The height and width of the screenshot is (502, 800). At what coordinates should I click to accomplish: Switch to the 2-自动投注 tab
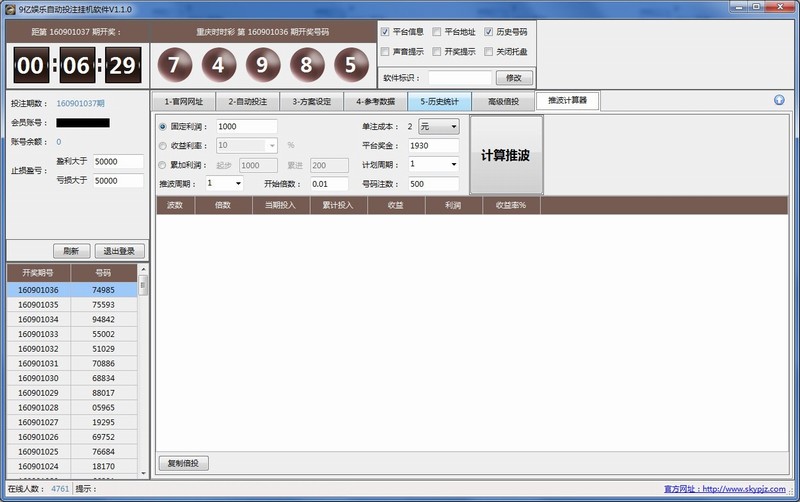(247, 101)
